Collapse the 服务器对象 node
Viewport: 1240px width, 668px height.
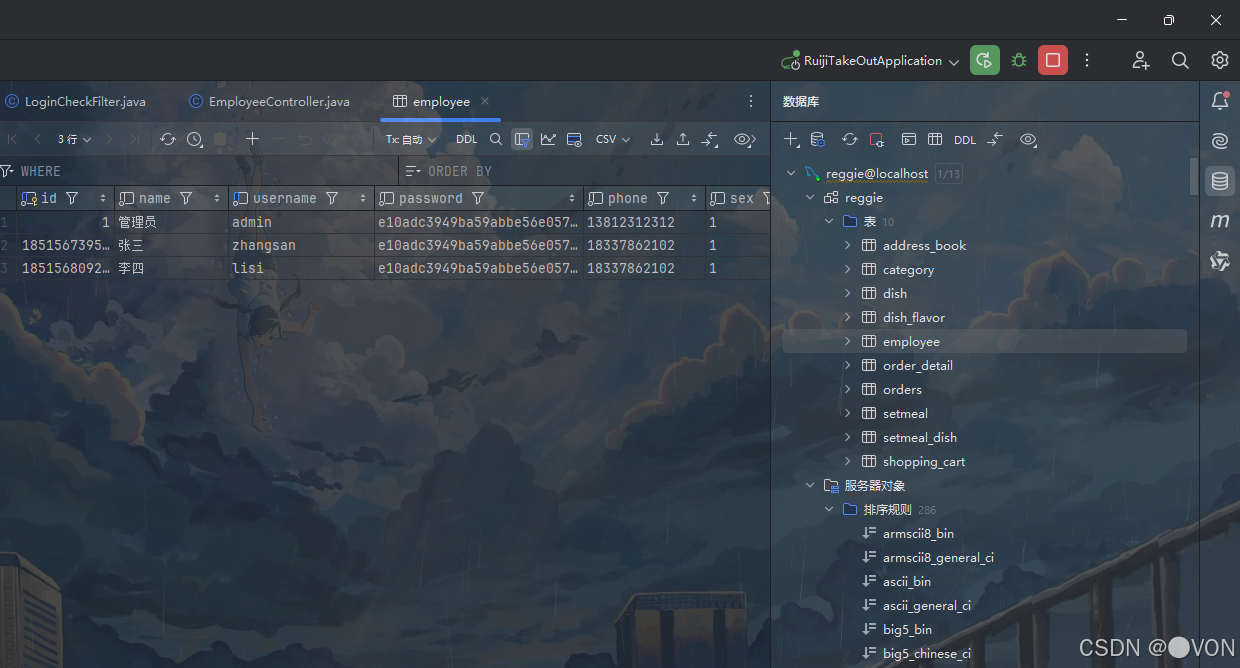(x=810, y=486)
